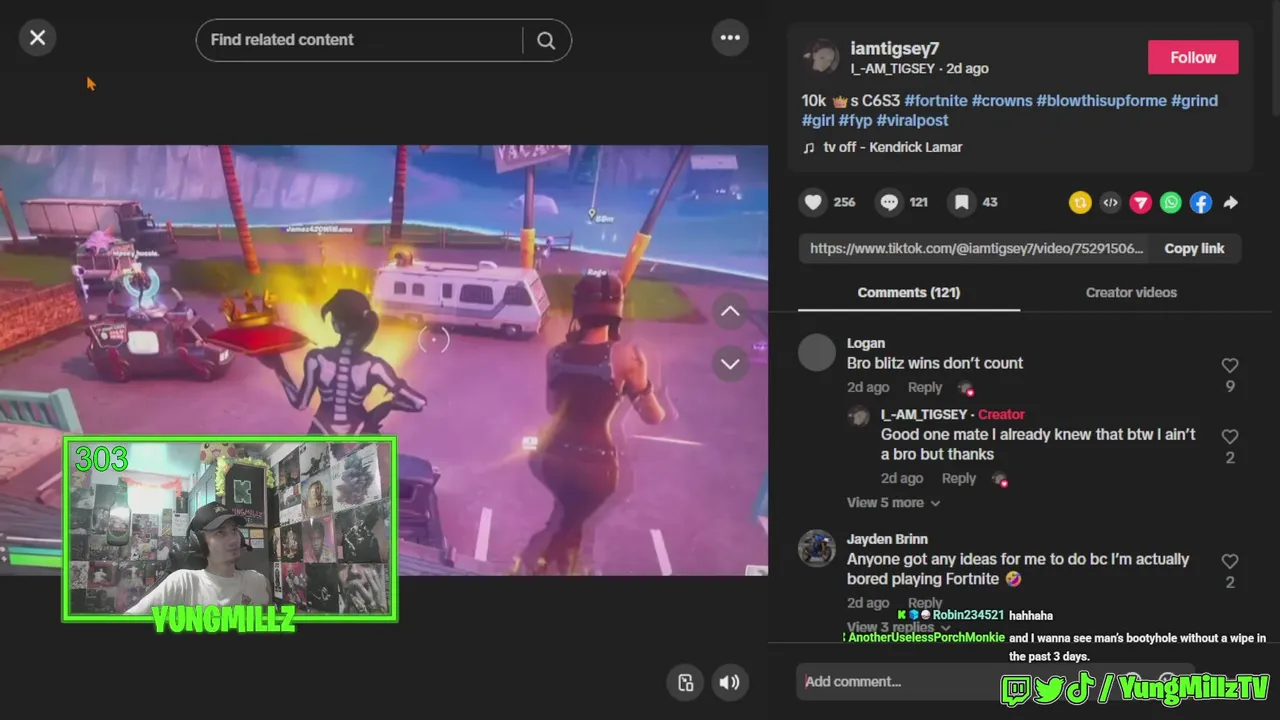The height and width of the screenshot is (720, 1280).
Task: Reply to Logan's comment
Action: pos(925,387)
